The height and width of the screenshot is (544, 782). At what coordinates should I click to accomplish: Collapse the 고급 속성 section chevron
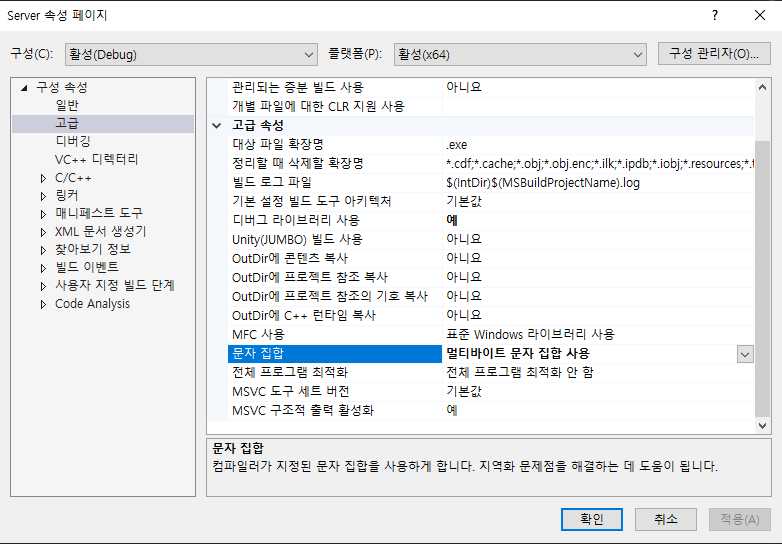(x=217, y=126)
